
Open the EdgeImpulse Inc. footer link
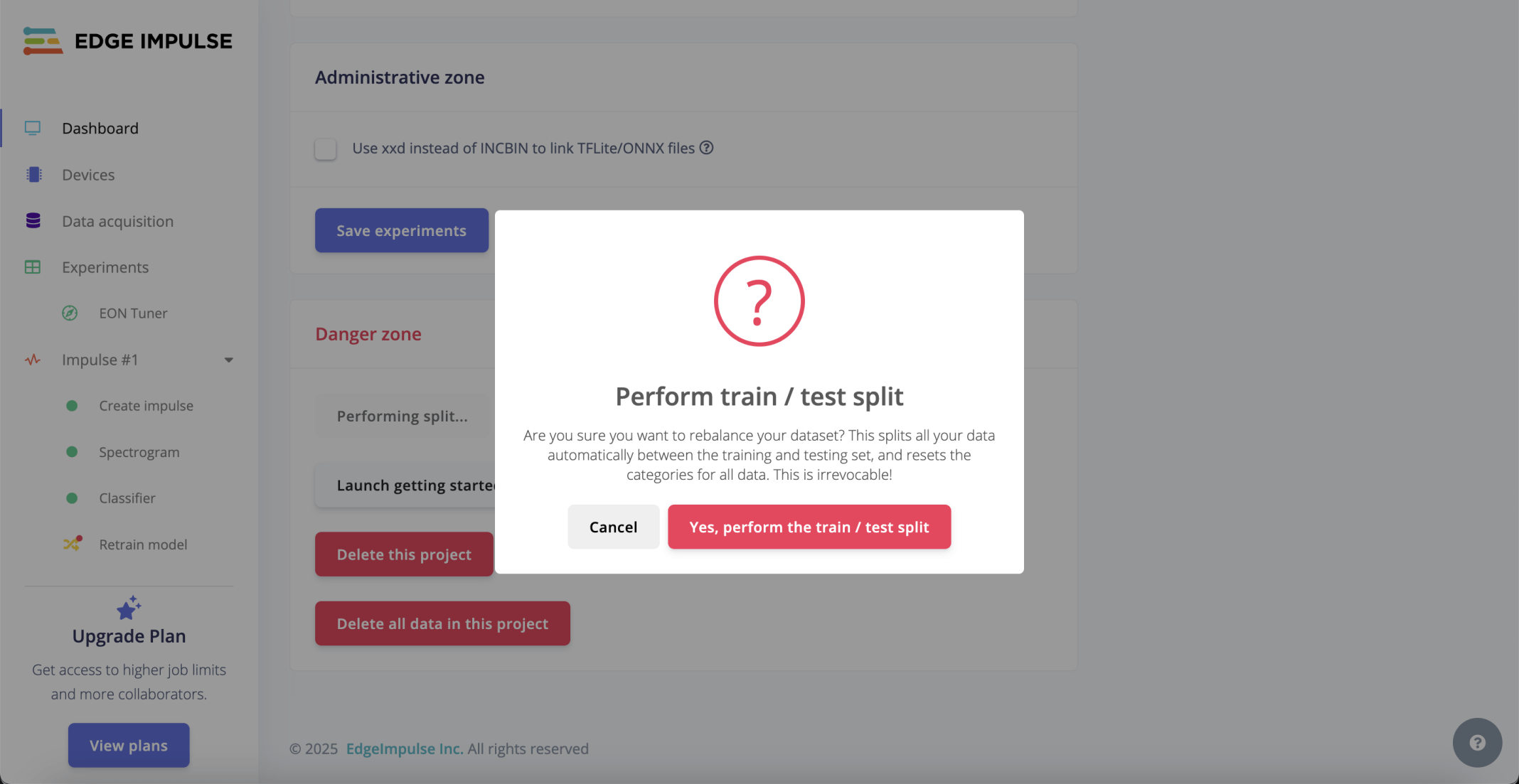pyautogui.click(x=404, y=748)
